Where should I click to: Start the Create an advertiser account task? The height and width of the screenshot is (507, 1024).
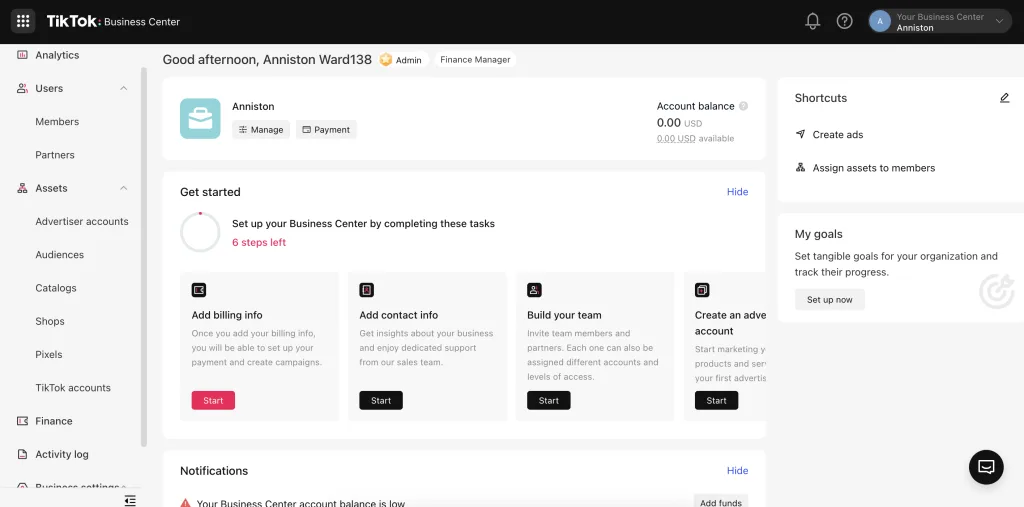(716, 401)
